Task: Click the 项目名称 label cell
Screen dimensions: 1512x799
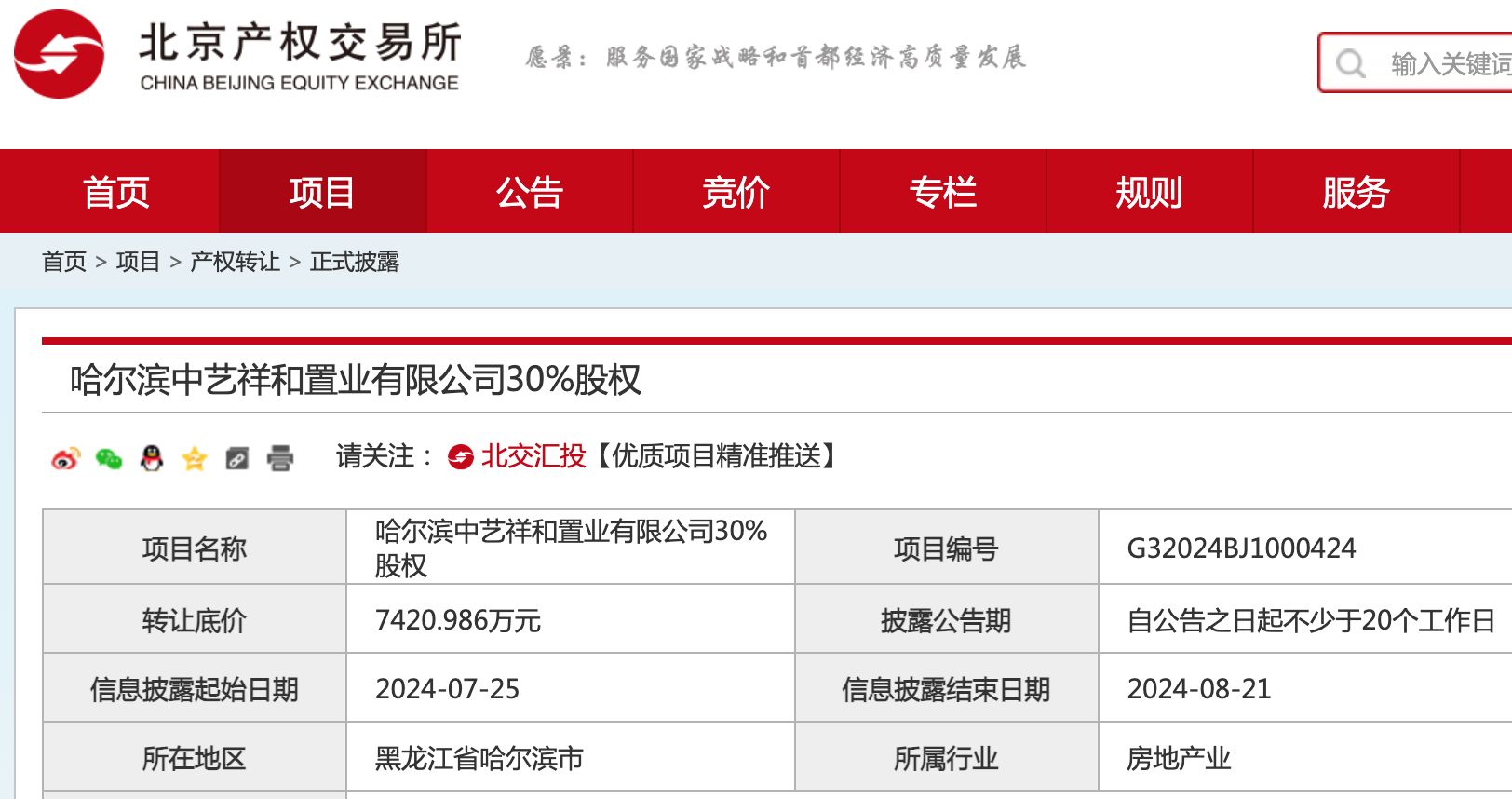Action: tap(195, 548)
